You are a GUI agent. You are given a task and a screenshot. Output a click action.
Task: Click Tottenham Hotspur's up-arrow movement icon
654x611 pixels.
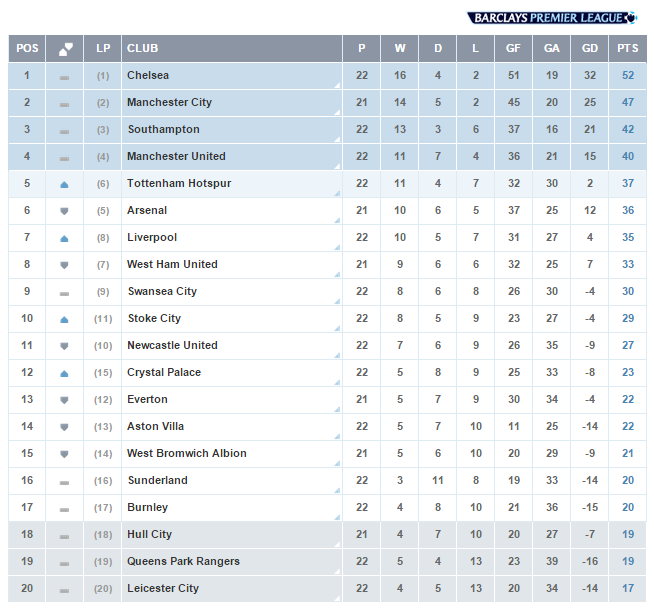coord(65,184)
